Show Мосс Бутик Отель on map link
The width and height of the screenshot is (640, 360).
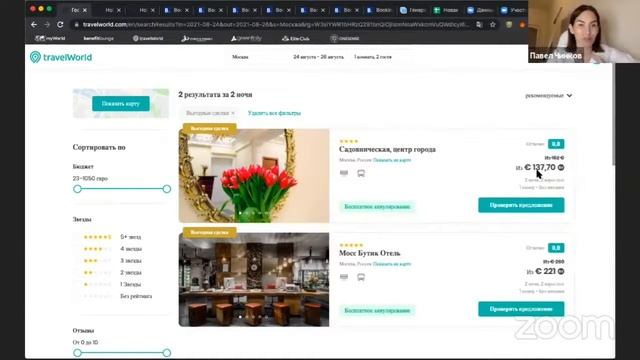(x=392, y=264)
